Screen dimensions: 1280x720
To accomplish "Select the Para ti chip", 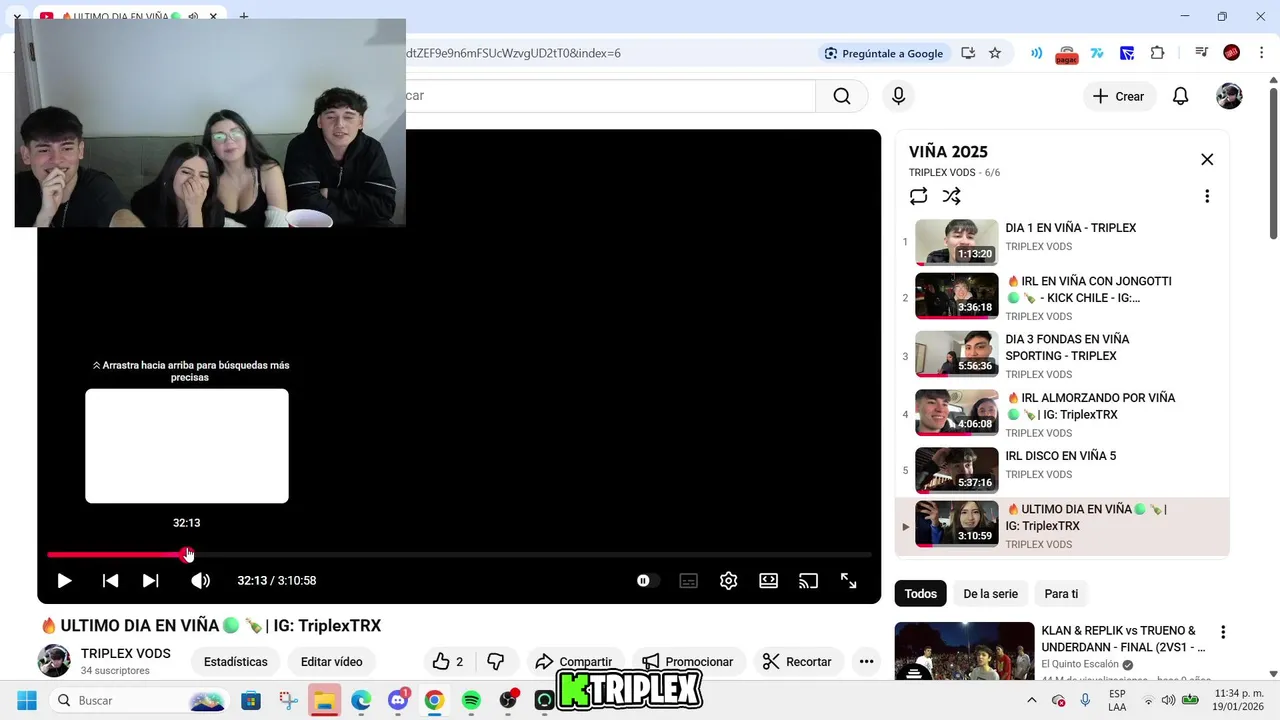I will pyautogui.click(x=1061, y=594).
